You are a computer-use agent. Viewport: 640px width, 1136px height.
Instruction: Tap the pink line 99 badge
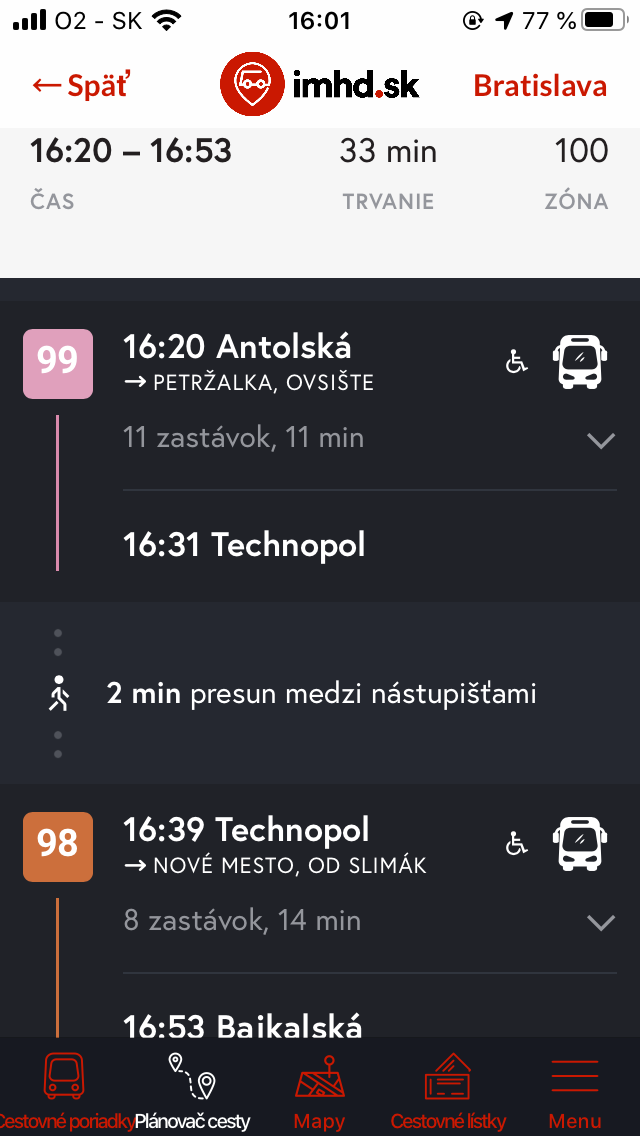click(58, 362)
